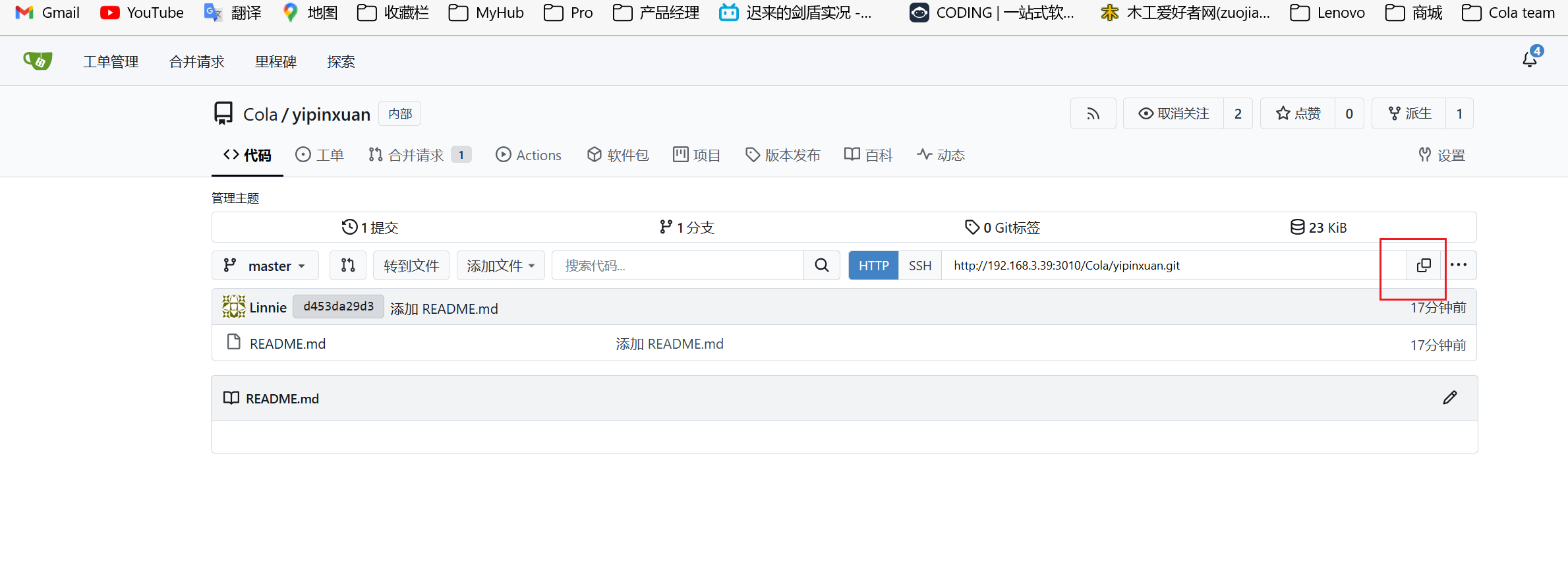Screen dimensions: 1568x586
Task: Open the 1 分支 branches list
Action: pyautogui.click(x=686, y=227)
